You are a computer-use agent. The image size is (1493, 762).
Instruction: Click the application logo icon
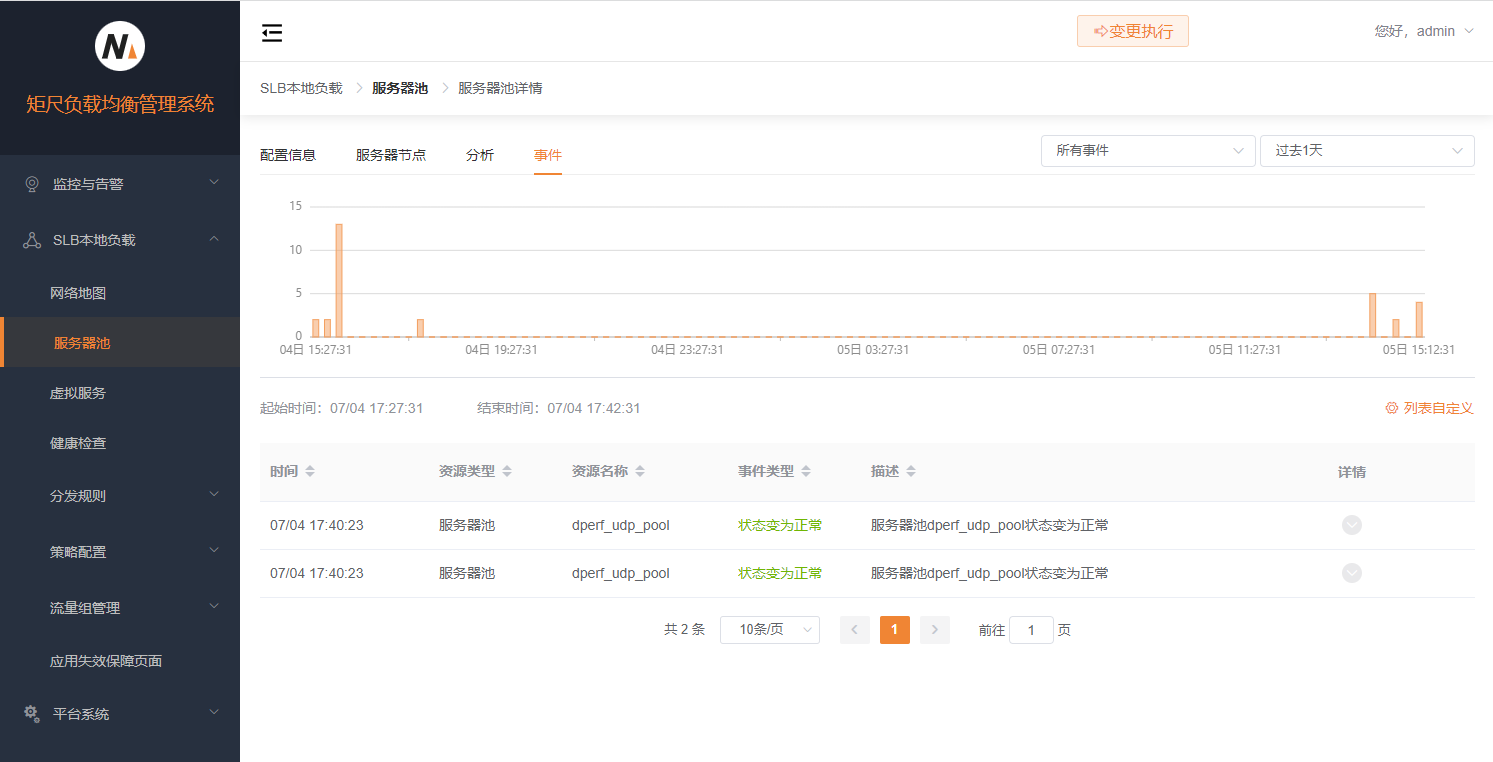[120, 47]
